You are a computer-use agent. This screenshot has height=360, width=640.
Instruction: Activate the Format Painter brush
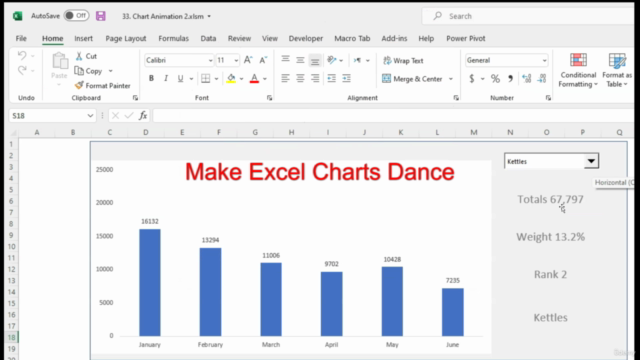tap(79, 85)
